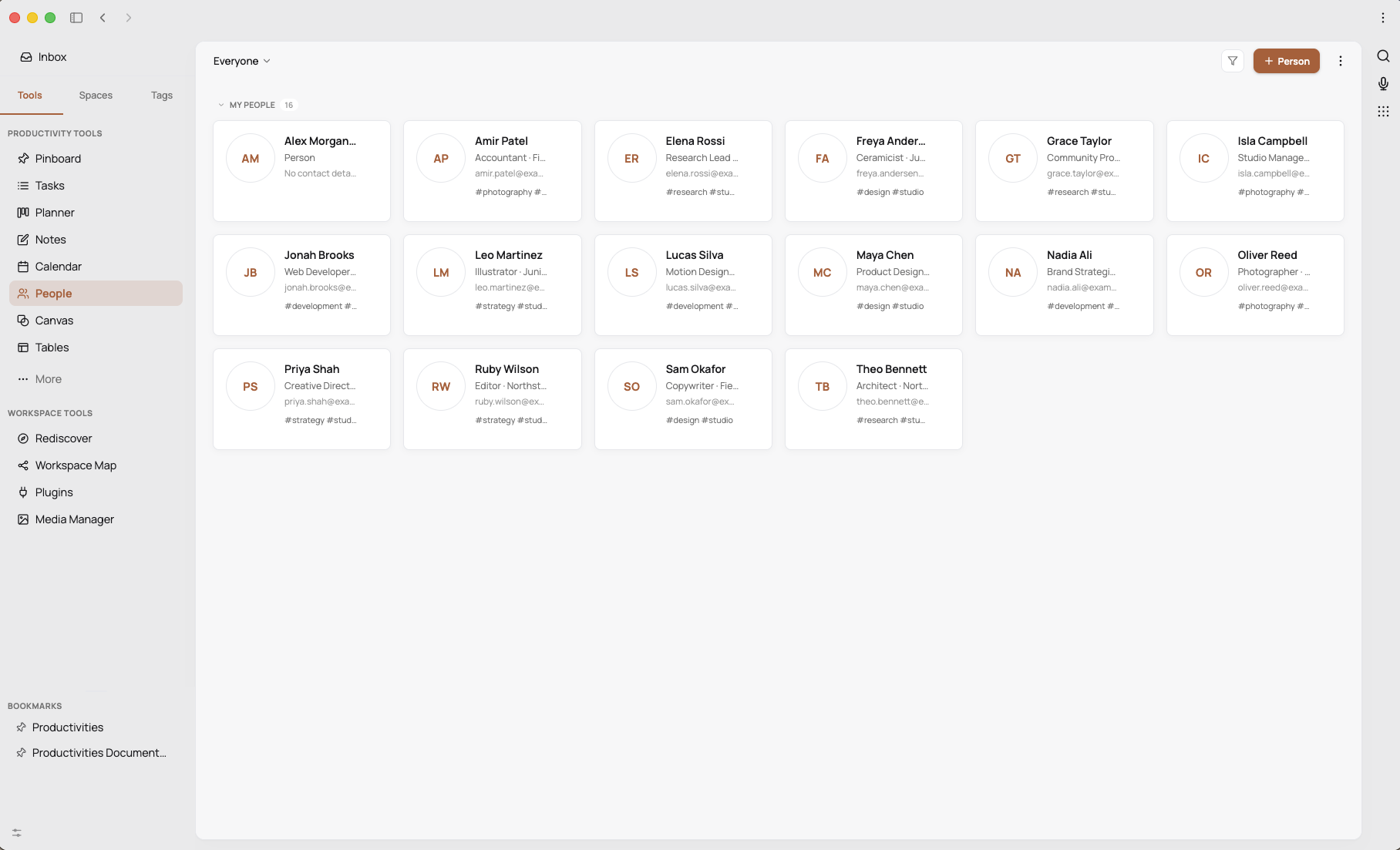Collapse the MY PEOPLE group
The width and height of the screenshot is (1400, 850).
(221, 105)
